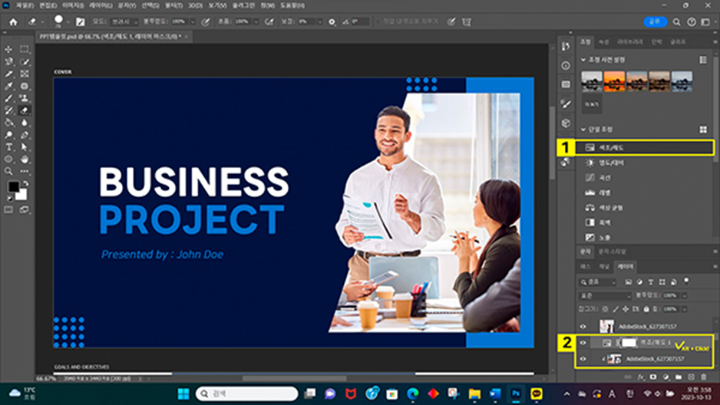Viewport: 720px width, 405px height.
Task: Hide the top AdobeStock_627307157 layer
Action: click(583, 326)
